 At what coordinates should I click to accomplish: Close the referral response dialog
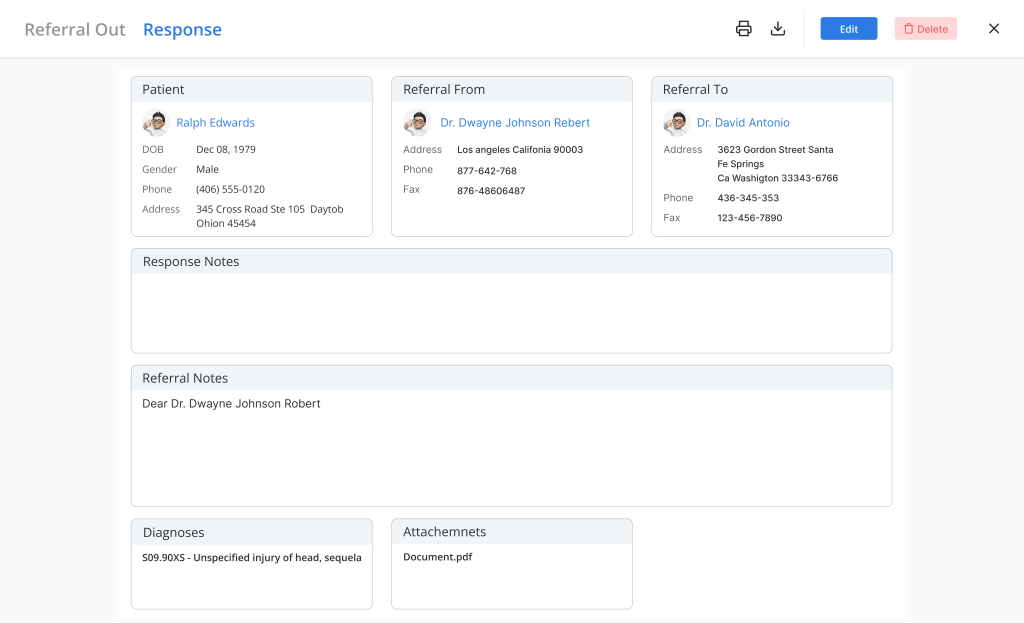point(994,29)
